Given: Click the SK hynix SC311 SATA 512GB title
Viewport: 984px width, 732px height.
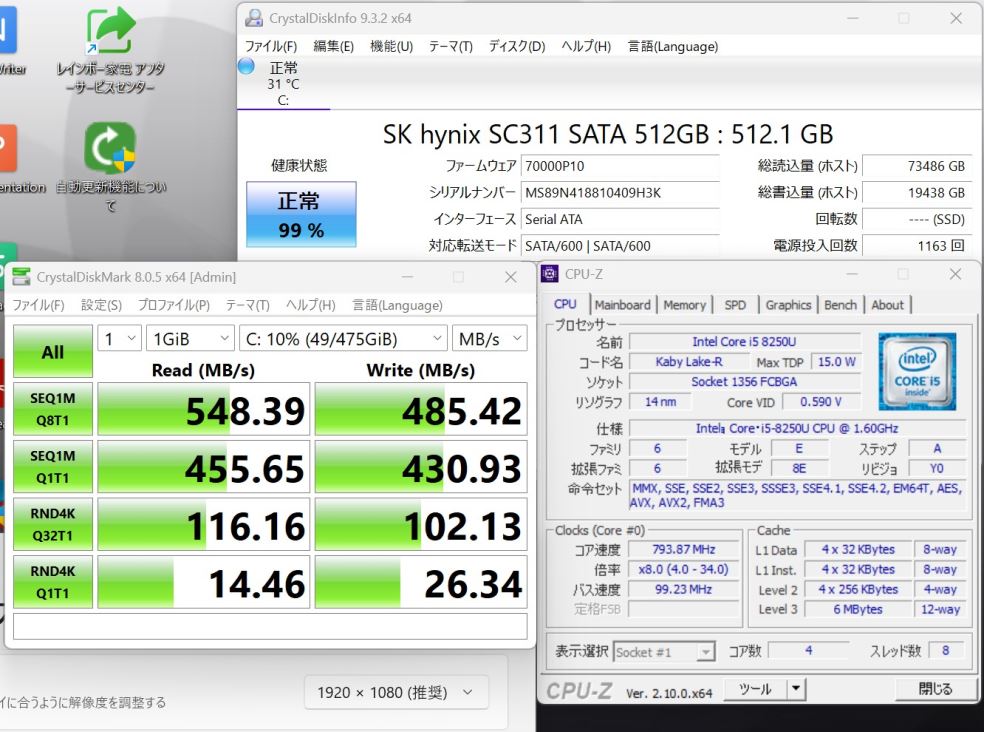Looking at the screenshot, I should [608, 134].
